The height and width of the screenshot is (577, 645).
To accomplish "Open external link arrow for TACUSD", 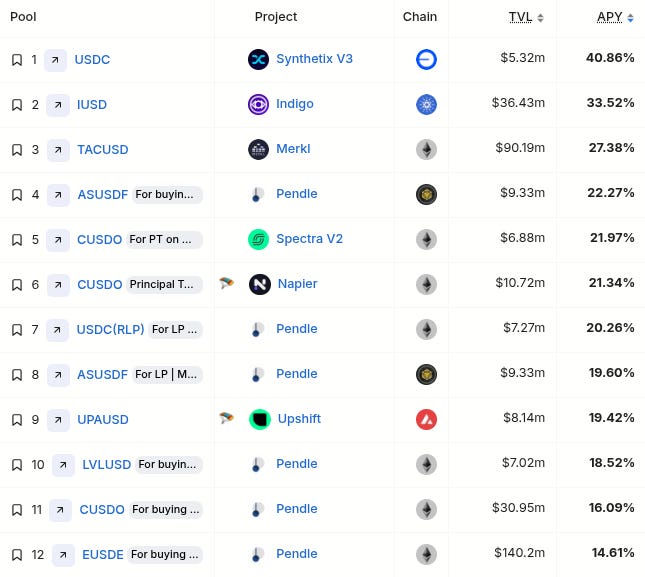I will coord(58,150).
